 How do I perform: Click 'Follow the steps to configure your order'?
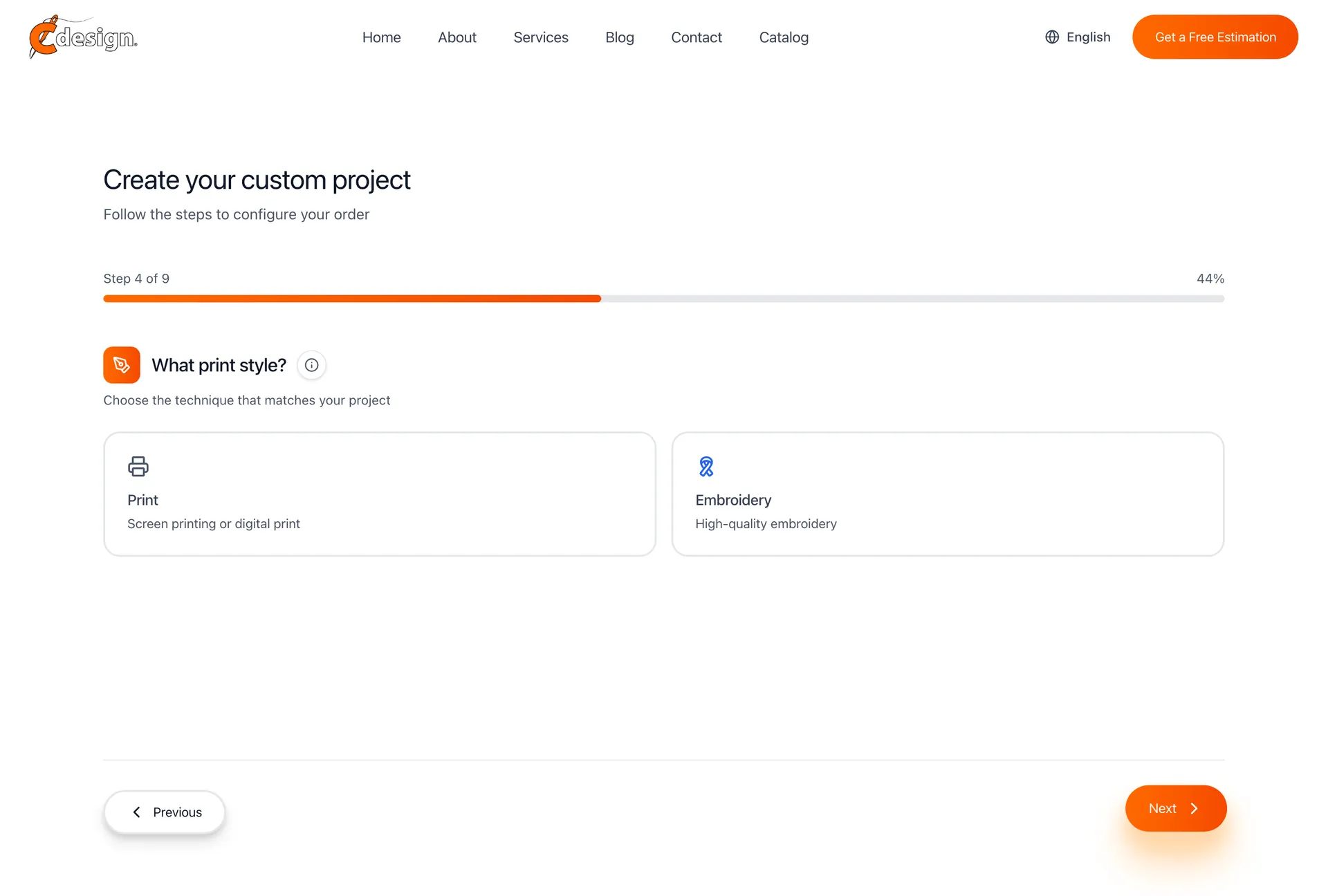237,214
